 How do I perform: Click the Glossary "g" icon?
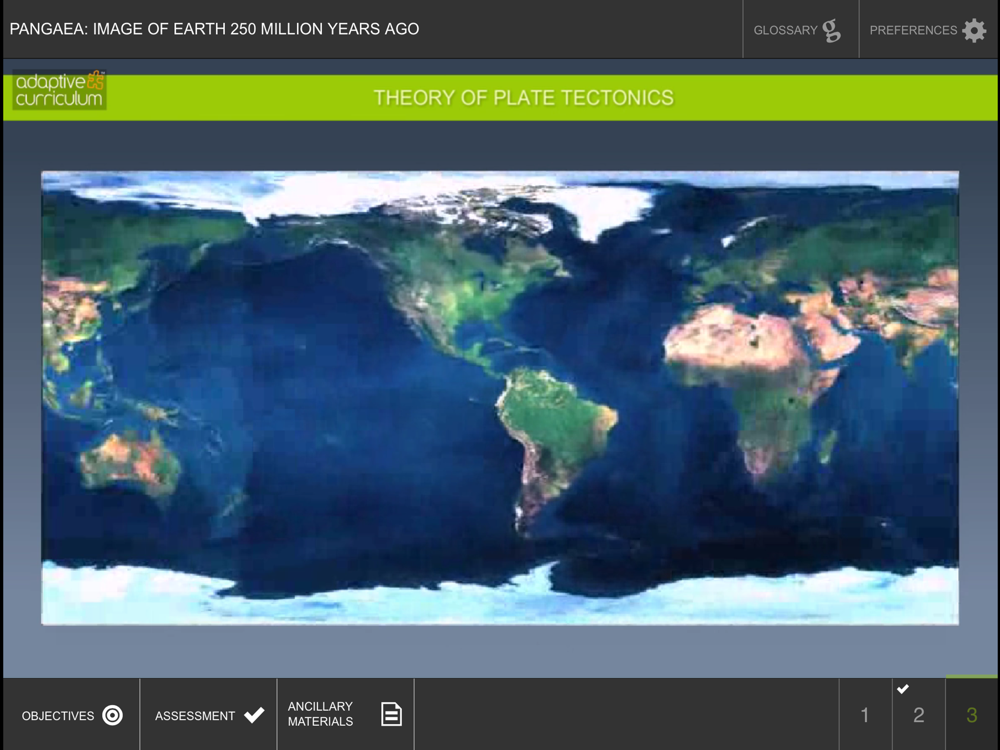[831, 30]
